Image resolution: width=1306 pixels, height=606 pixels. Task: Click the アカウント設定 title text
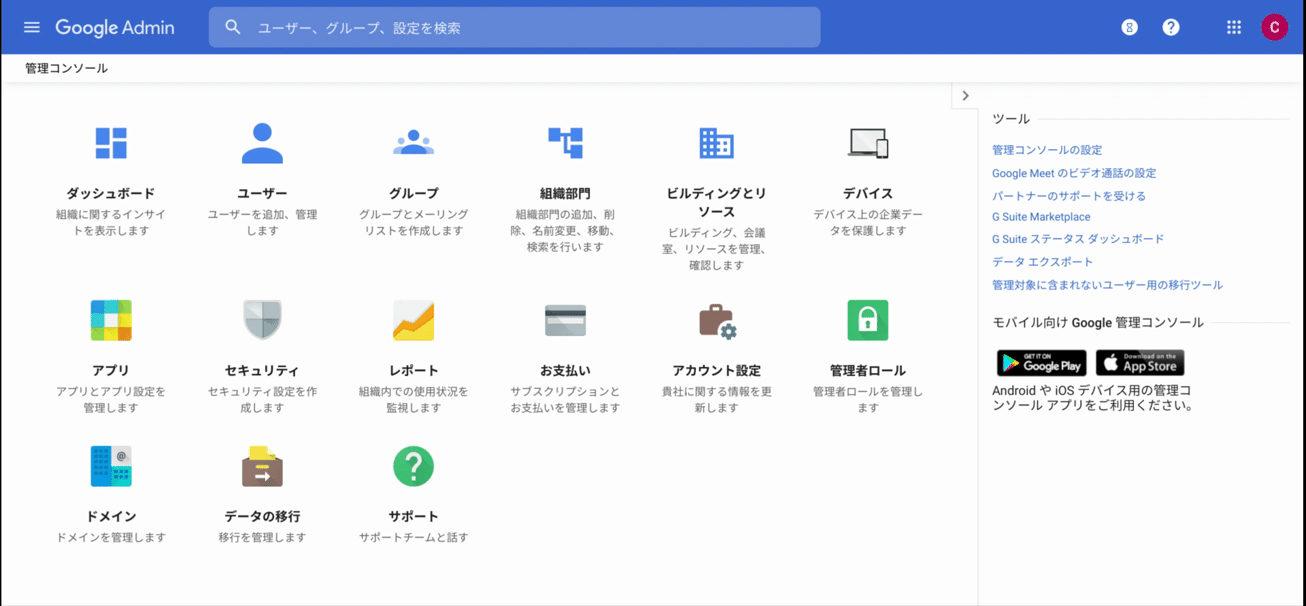(x=716, y=370)
